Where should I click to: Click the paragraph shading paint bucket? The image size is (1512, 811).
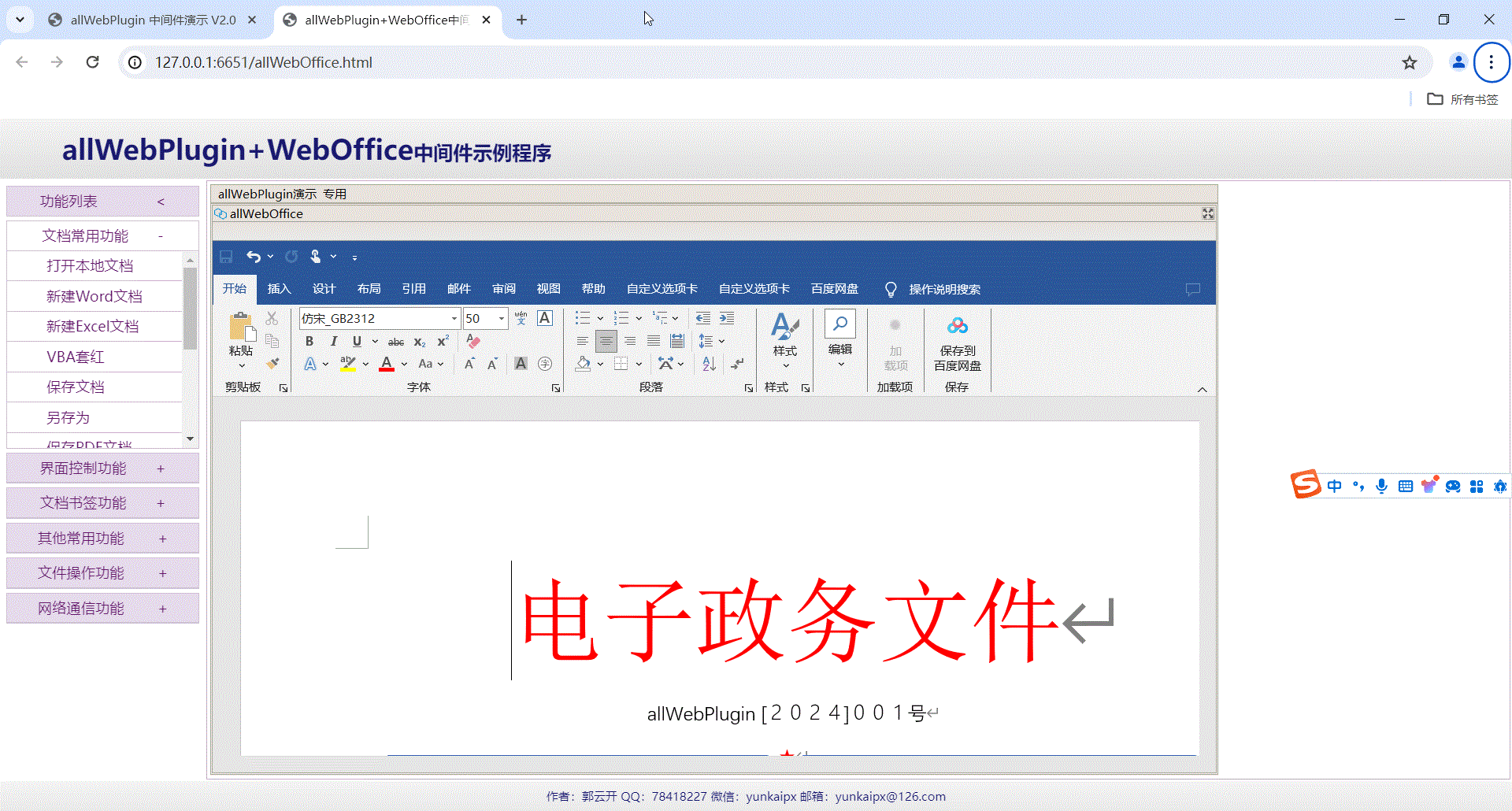pyautogui.click(x=583, y=364)
